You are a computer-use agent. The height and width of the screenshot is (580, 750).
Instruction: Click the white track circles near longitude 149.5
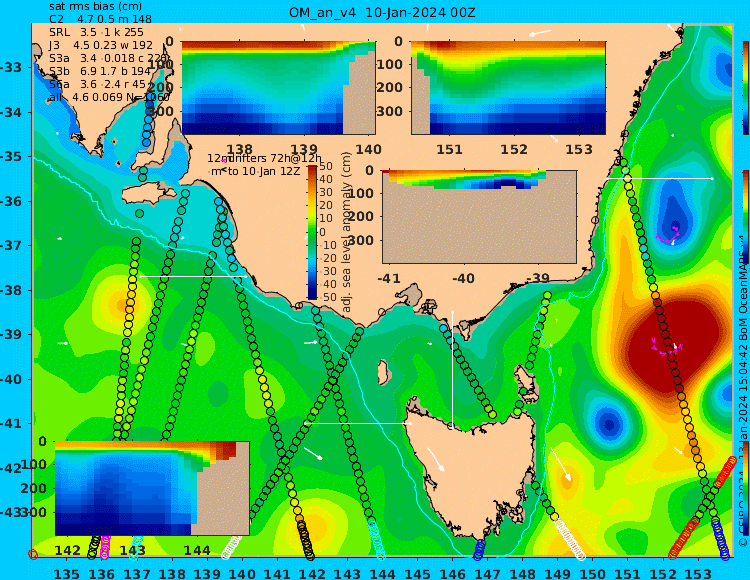(x=569, y=538)
